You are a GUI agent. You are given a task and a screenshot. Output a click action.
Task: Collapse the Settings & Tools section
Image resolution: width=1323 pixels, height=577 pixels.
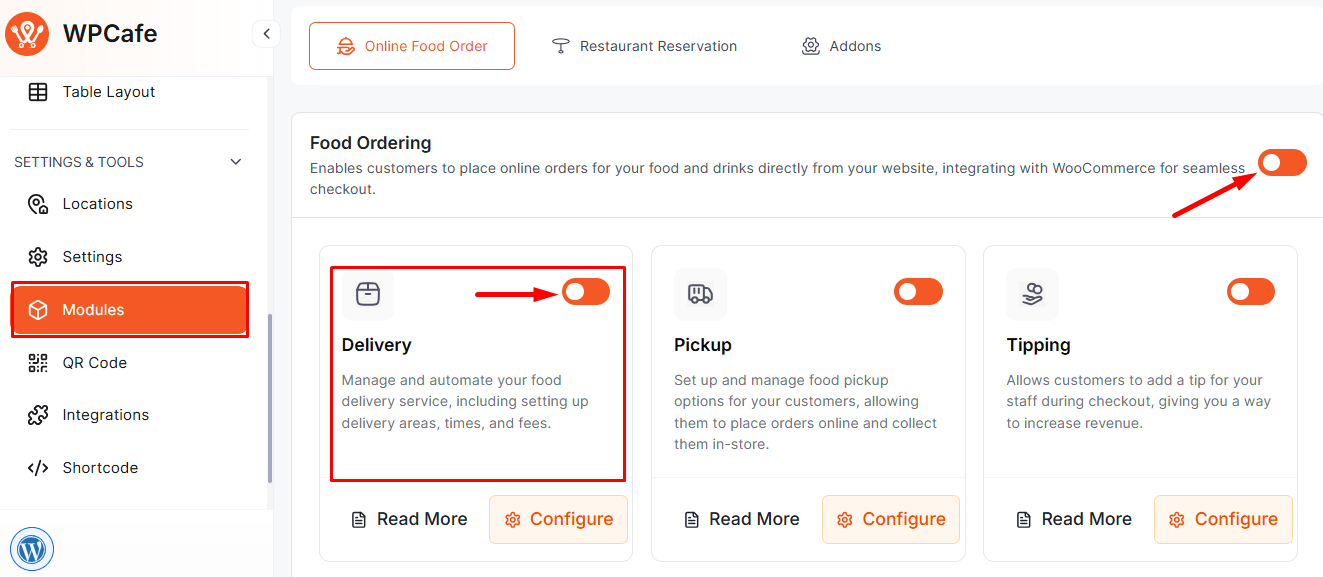(x=236, y=162)
